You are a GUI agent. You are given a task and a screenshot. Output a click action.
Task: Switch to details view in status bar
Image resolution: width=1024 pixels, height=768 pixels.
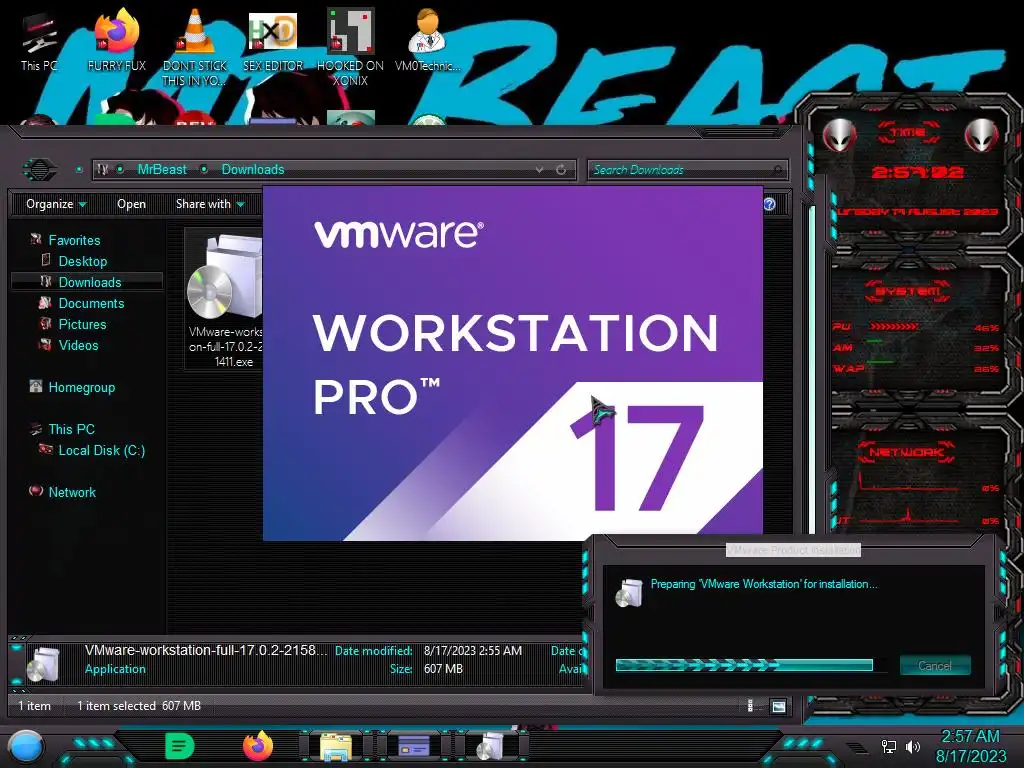click(750, 706)
